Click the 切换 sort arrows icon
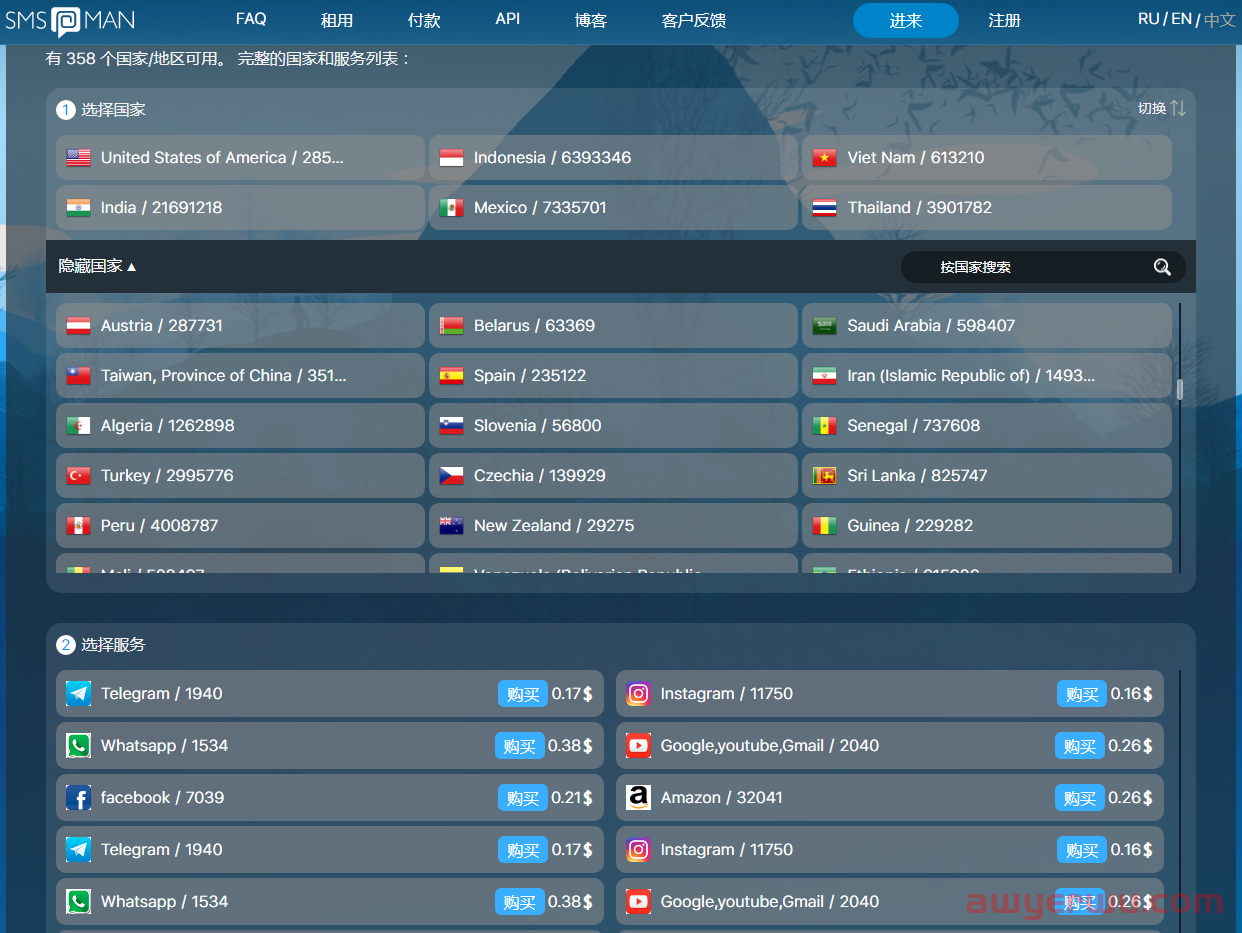 (x=1178, y=108)
